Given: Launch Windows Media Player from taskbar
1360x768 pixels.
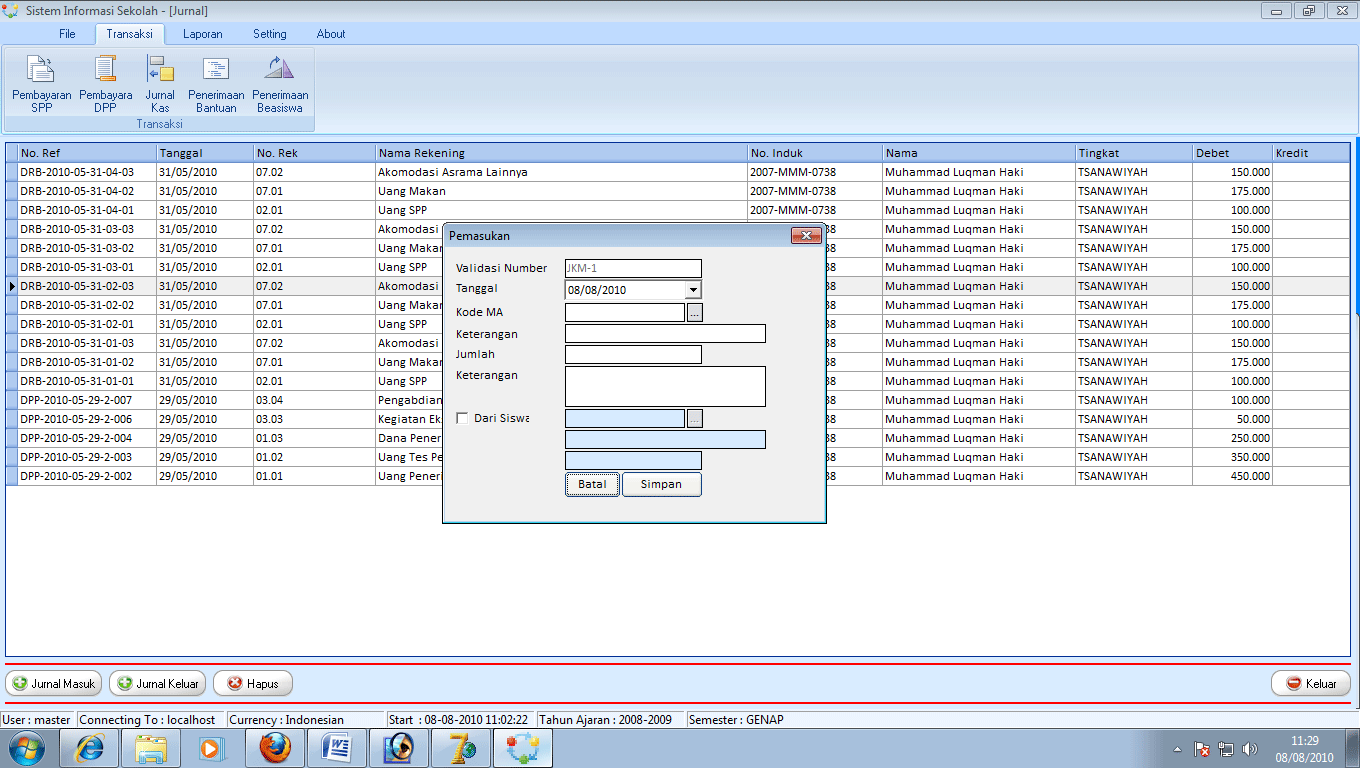Looking at the screenshot, I should (211, 748).
